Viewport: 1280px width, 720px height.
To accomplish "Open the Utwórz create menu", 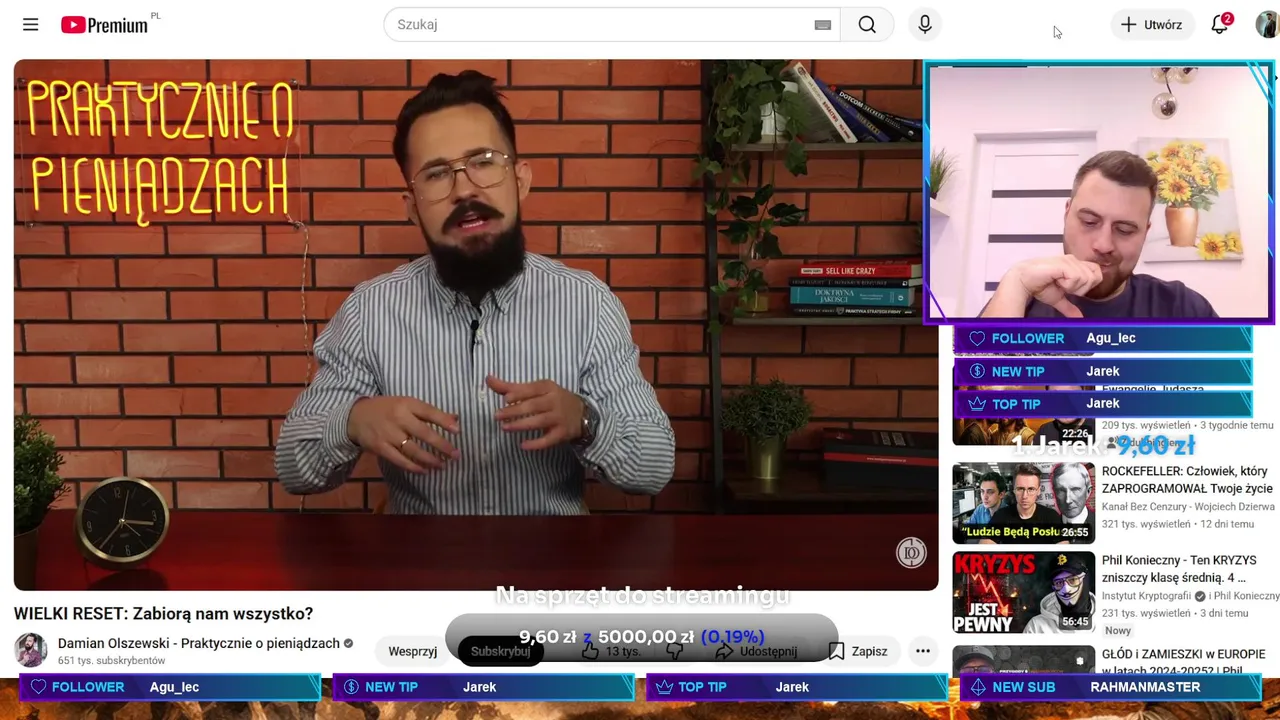I will tap(1152, 25).
